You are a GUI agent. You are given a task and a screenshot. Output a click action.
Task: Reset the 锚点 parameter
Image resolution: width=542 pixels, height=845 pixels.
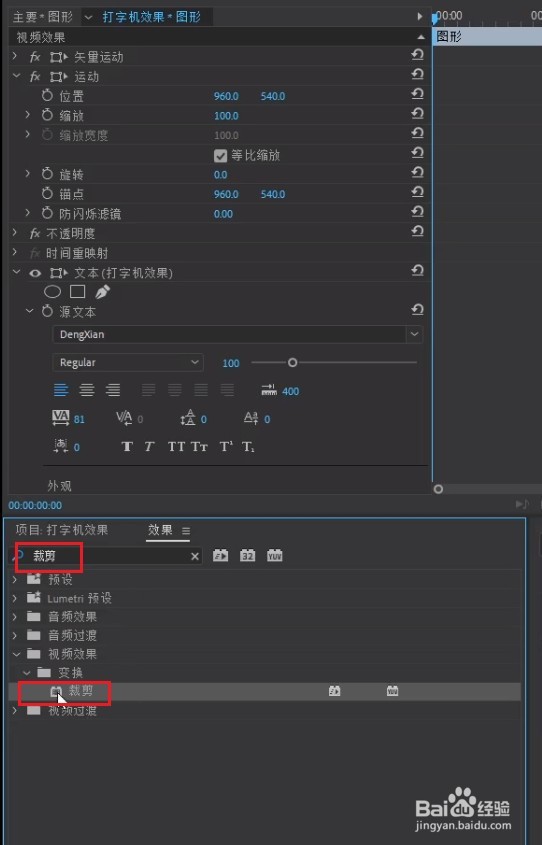pyautogui.click(x=417, y=192)
